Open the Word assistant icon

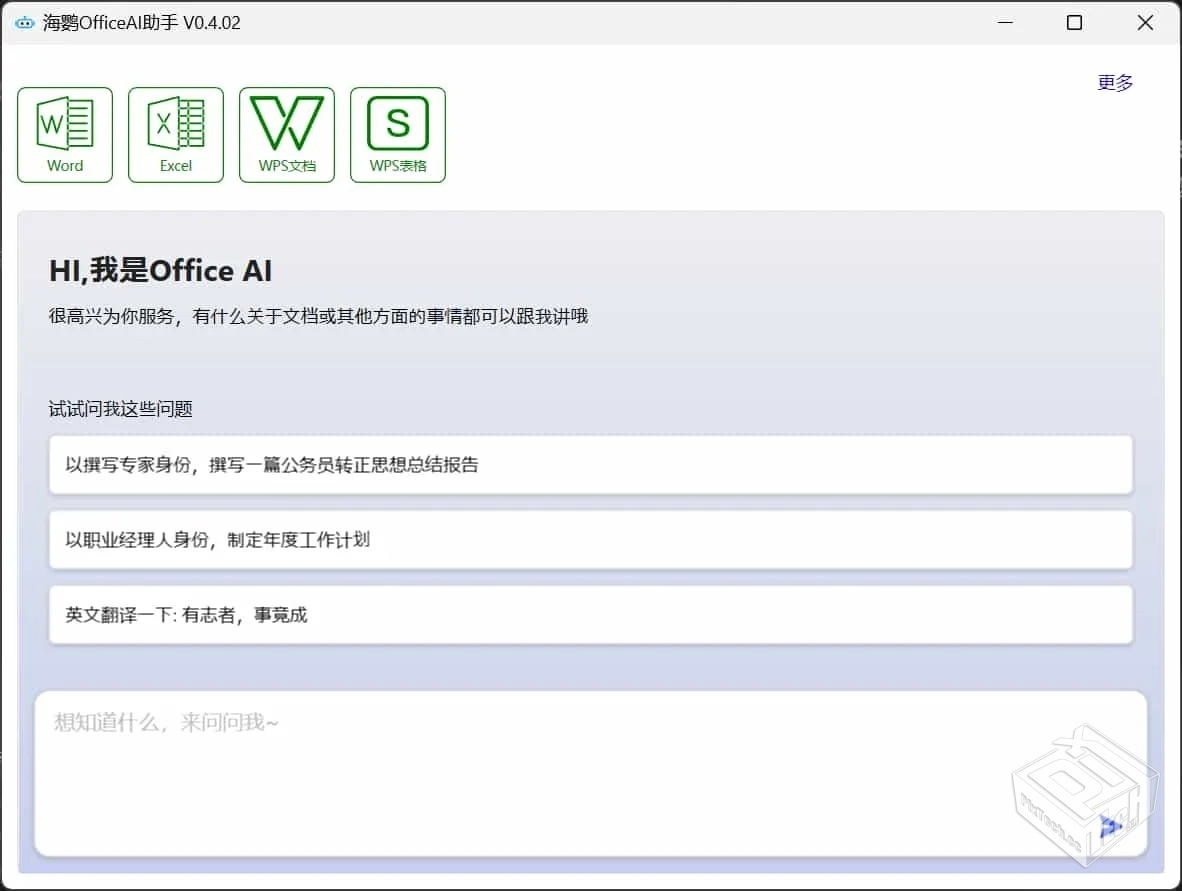pyautogui.click(x=64, y=134)
